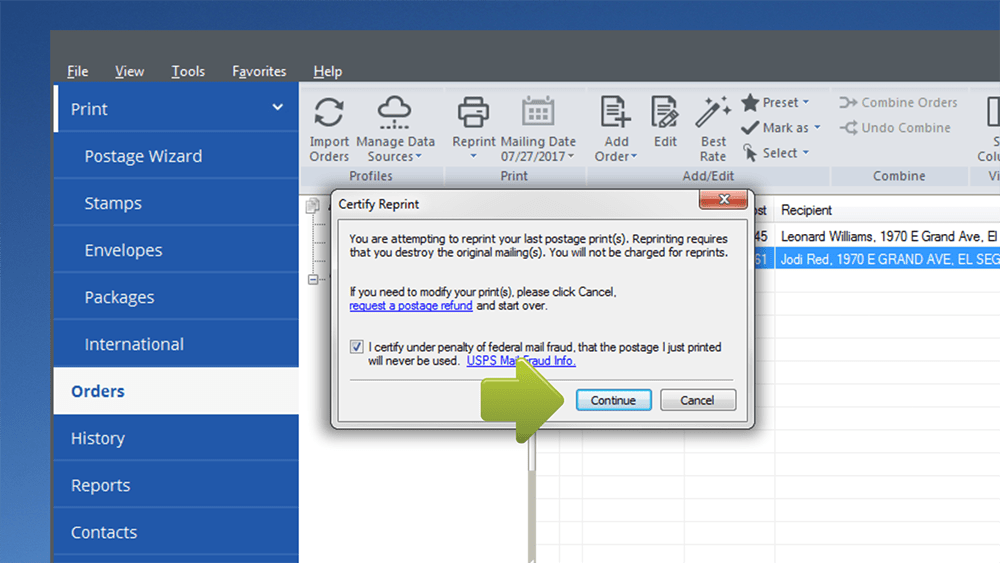Close the Certify Reprint dialog with X

pyautogui.click(x=723, y=199)
